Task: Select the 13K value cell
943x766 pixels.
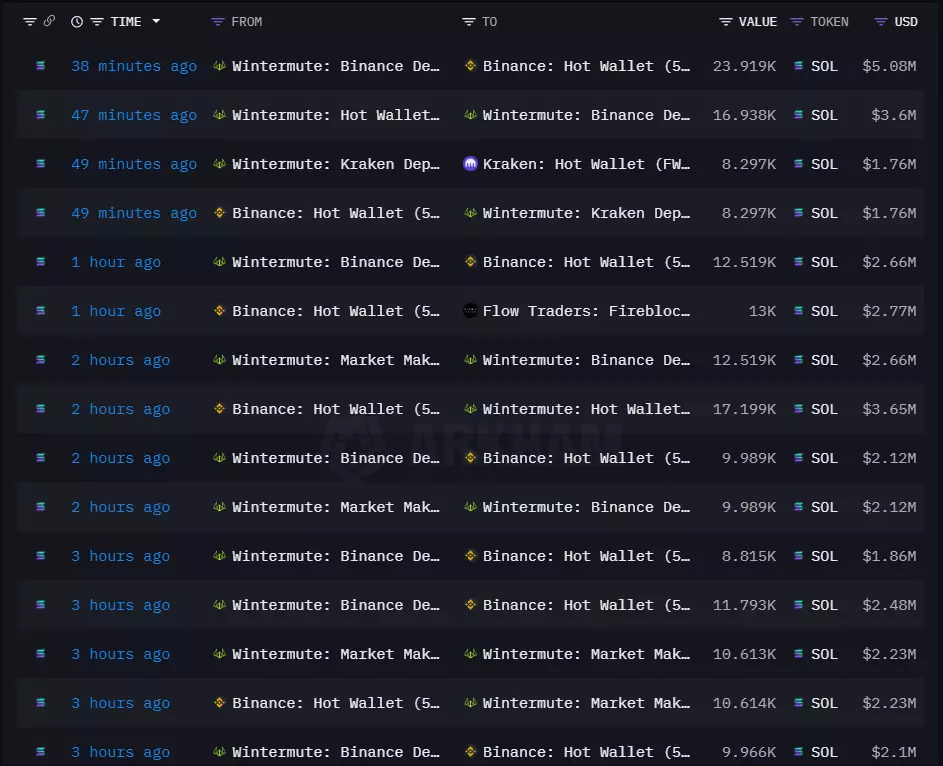Action: coord(762,311)
